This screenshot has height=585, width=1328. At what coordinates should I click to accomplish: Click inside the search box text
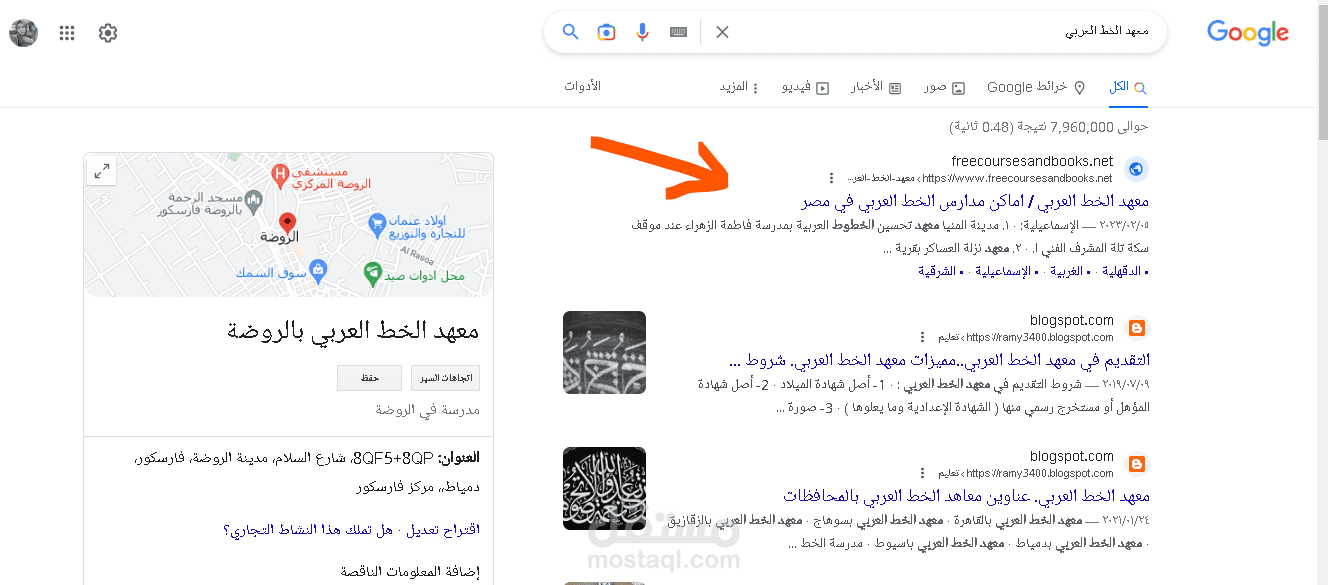point(1107,32)
